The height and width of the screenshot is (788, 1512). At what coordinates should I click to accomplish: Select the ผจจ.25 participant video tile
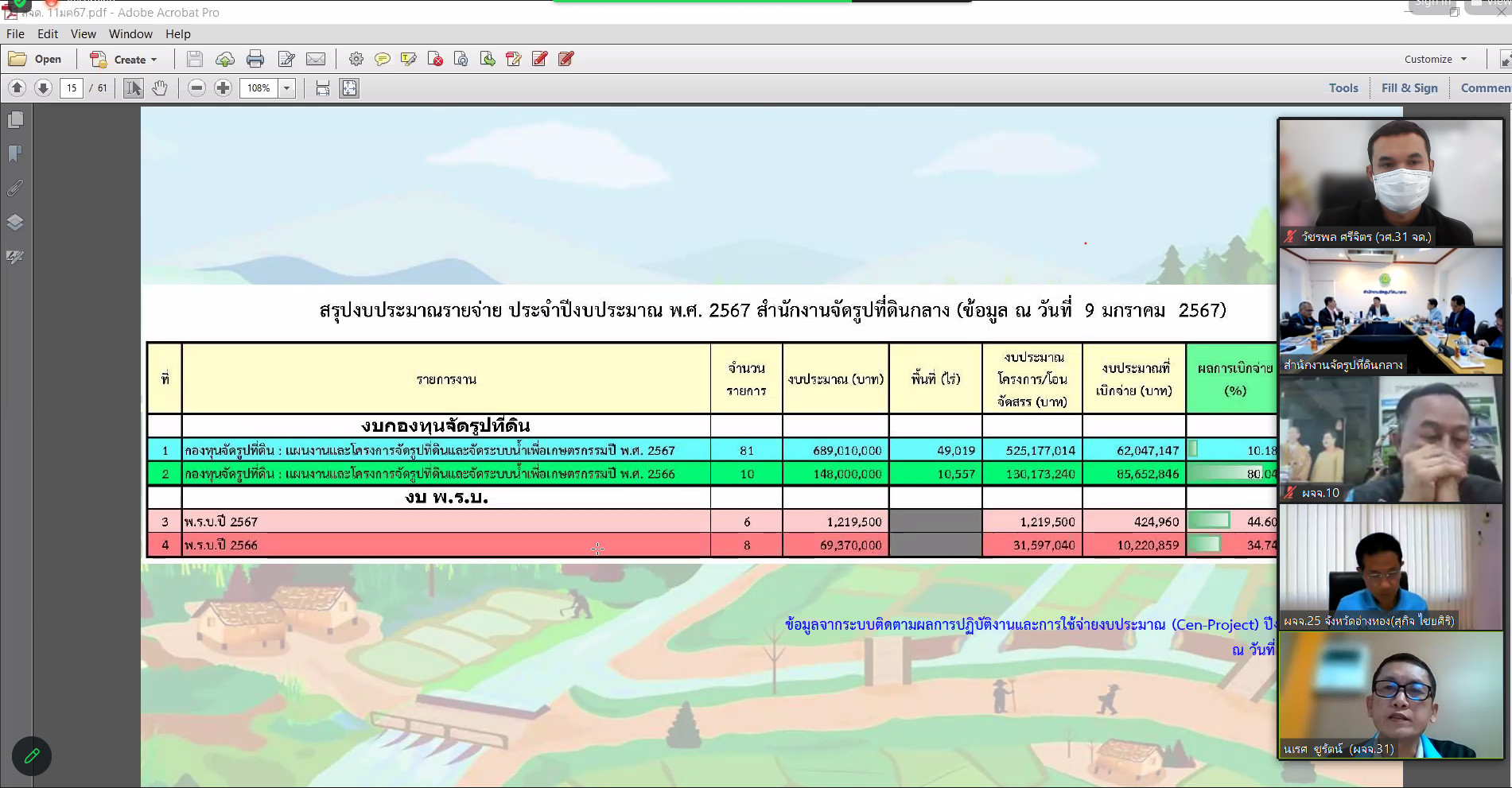coord(1390,567)
